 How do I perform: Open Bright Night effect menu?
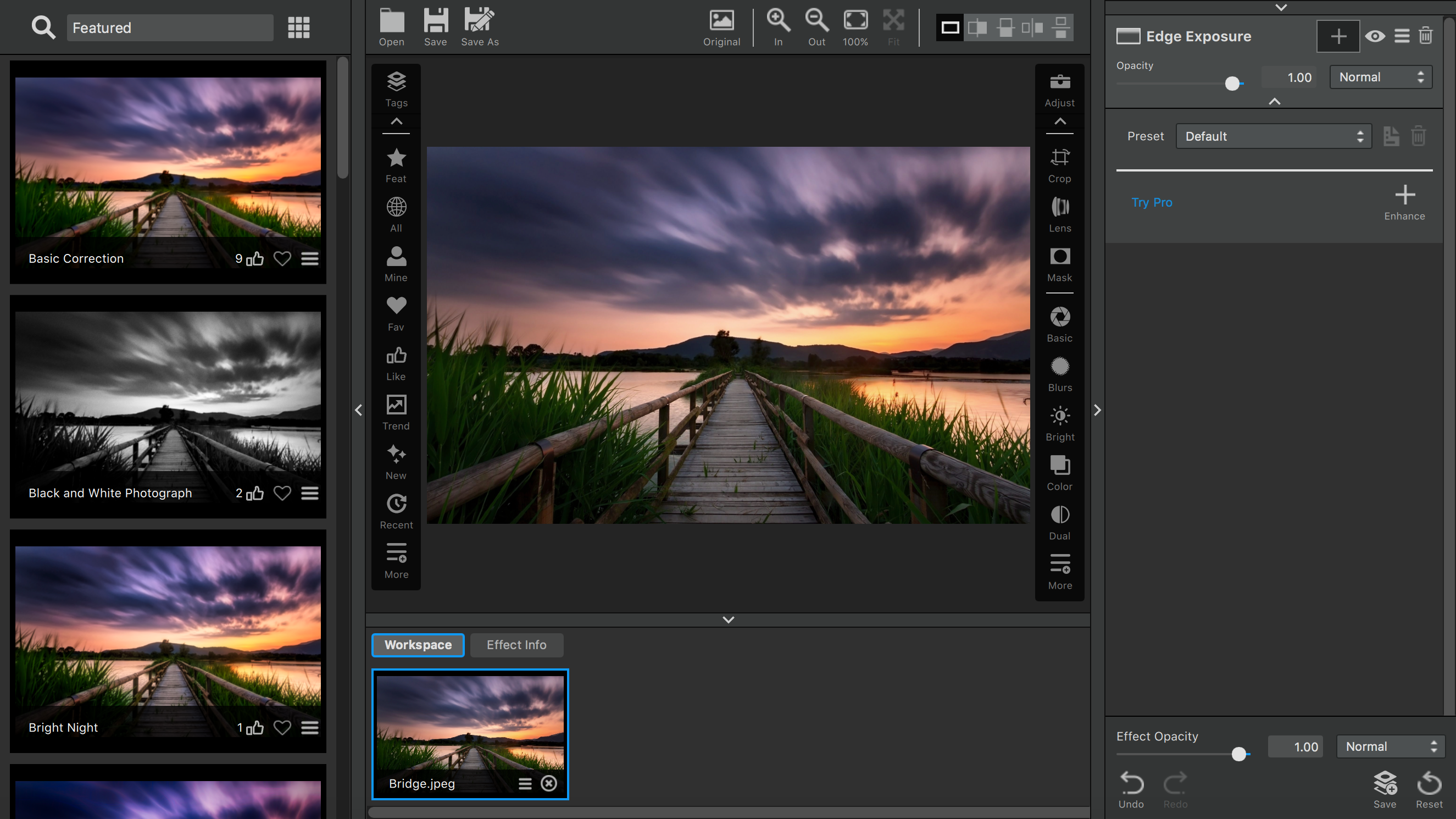(x=310, y=727)
